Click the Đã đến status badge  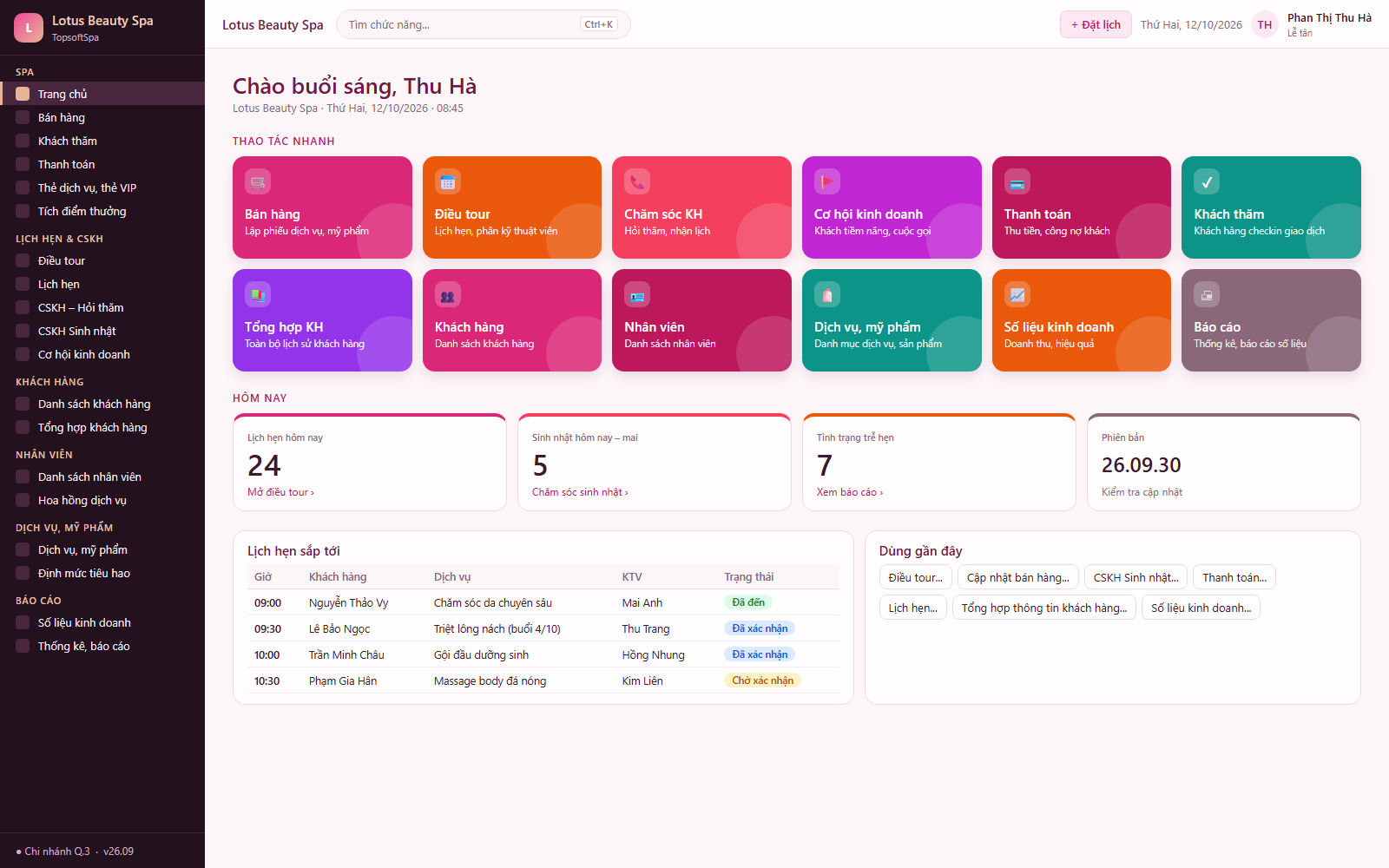point(748,602)
